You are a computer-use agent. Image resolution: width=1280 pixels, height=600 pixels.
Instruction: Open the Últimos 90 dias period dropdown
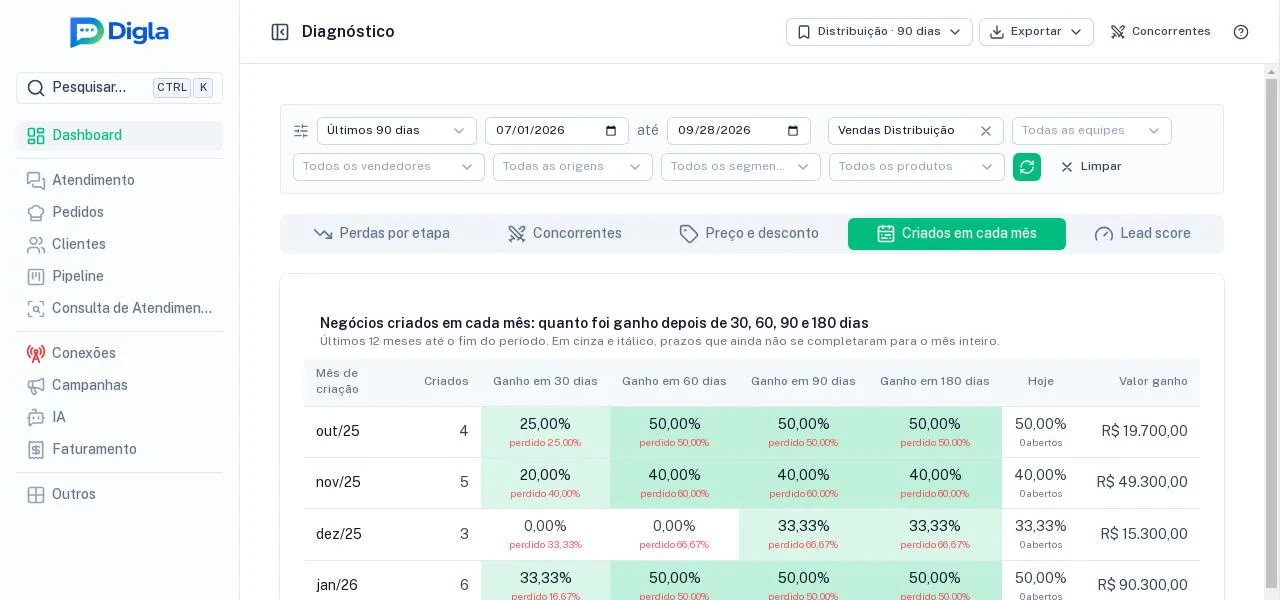click(397, 131)
